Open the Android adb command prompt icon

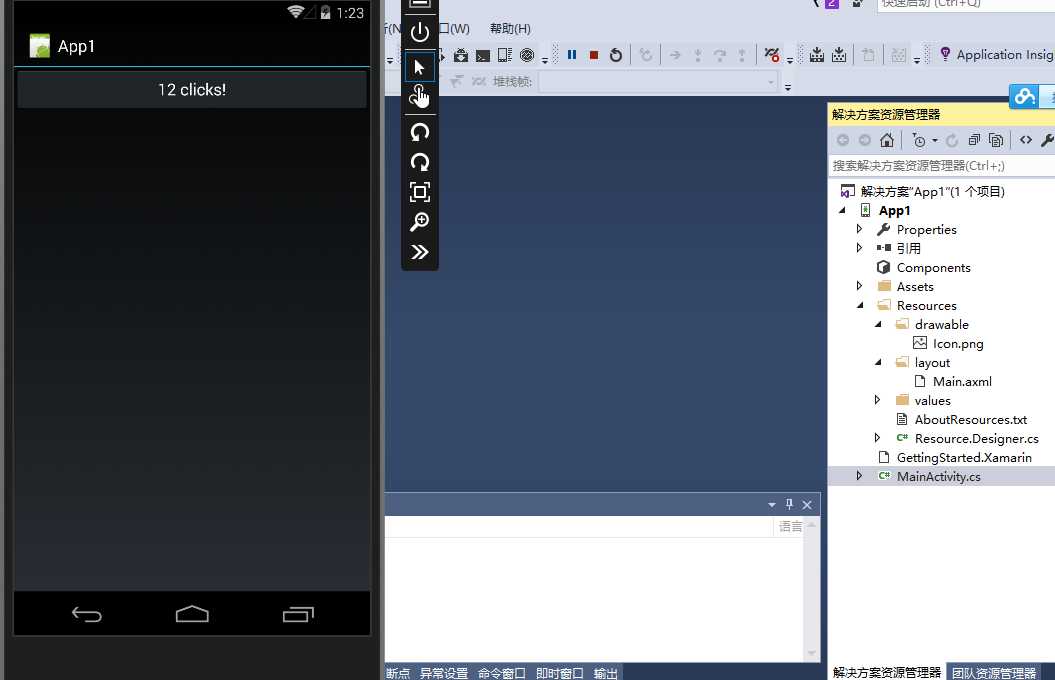[483, 56]
